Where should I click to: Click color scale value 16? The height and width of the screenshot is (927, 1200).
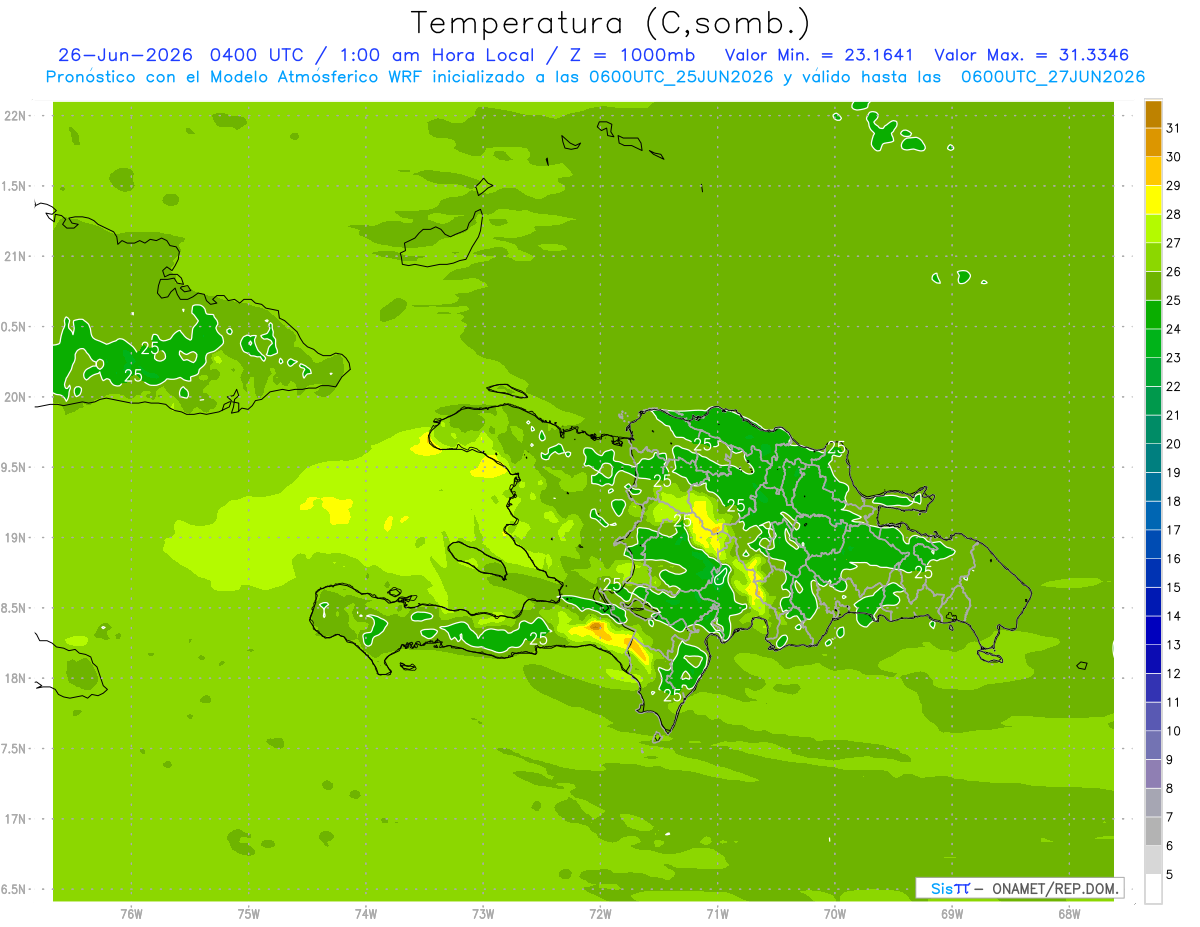point(1173,559)
